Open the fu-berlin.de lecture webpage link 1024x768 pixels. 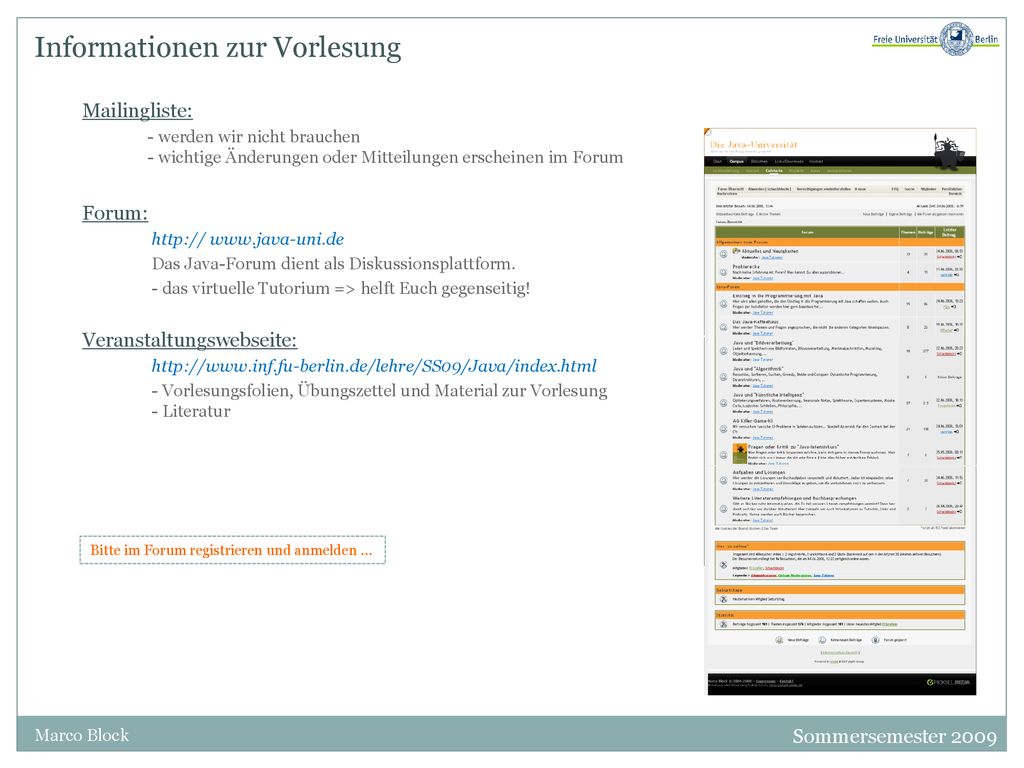point(374,366)
